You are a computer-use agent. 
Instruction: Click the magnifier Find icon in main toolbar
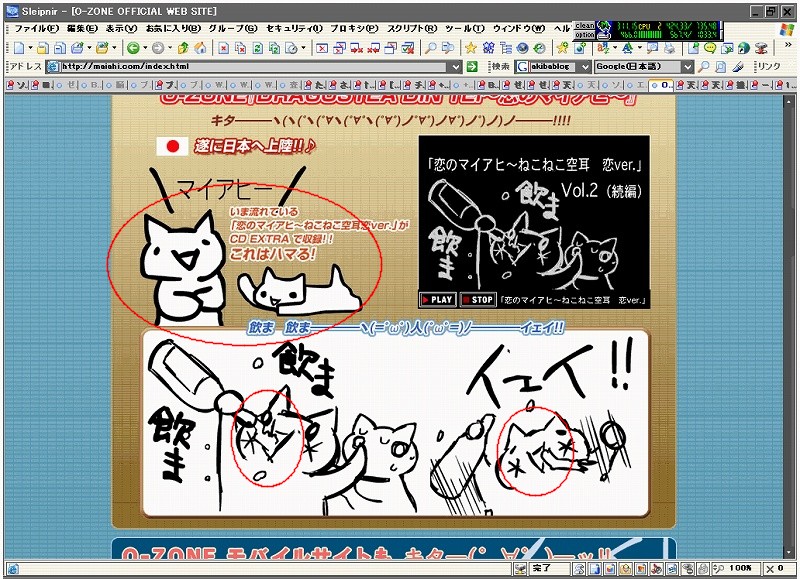coord(431,48)
